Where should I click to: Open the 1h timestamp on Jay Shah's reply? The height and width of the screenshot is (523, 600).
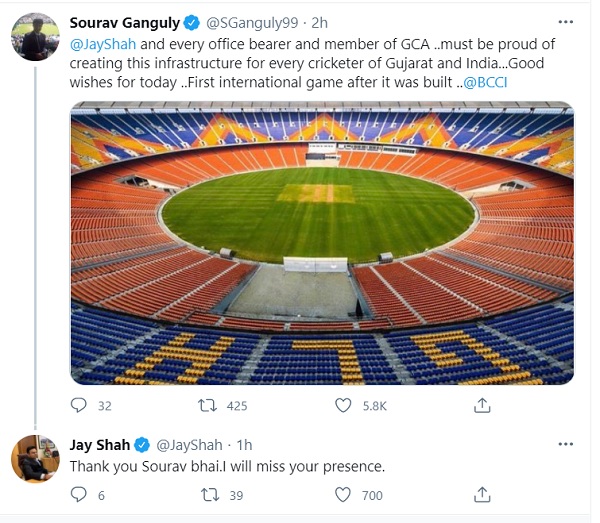click(245, 444)
